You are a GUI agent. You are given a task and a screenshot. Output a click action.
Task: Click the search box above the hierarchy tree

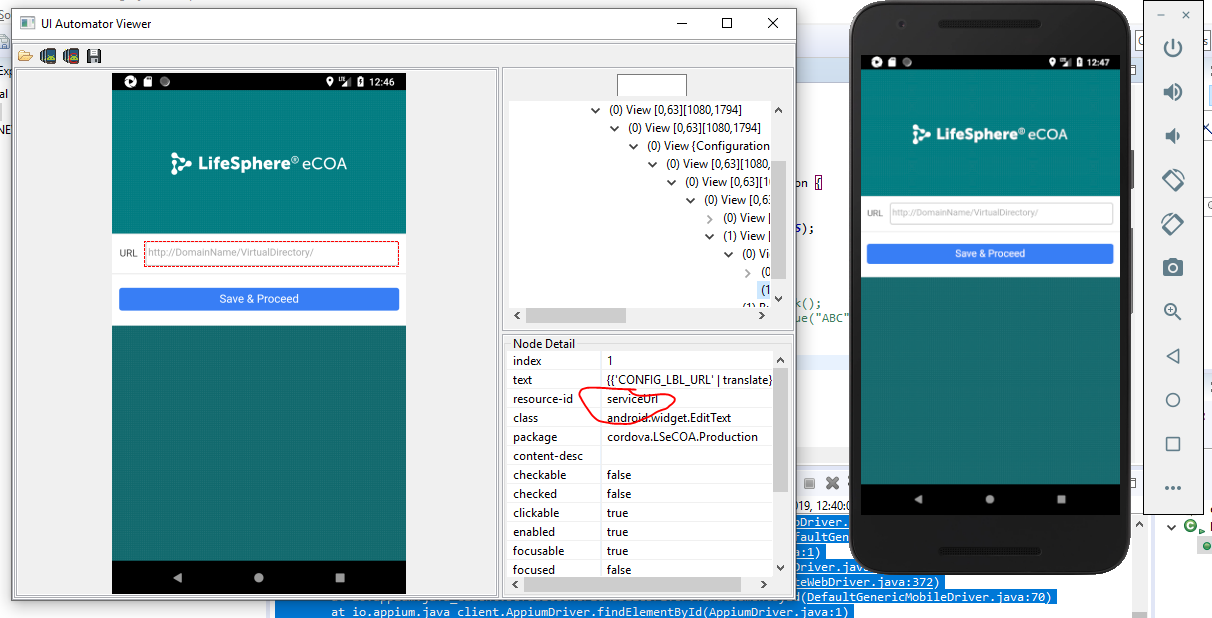[x=652, y=85]
